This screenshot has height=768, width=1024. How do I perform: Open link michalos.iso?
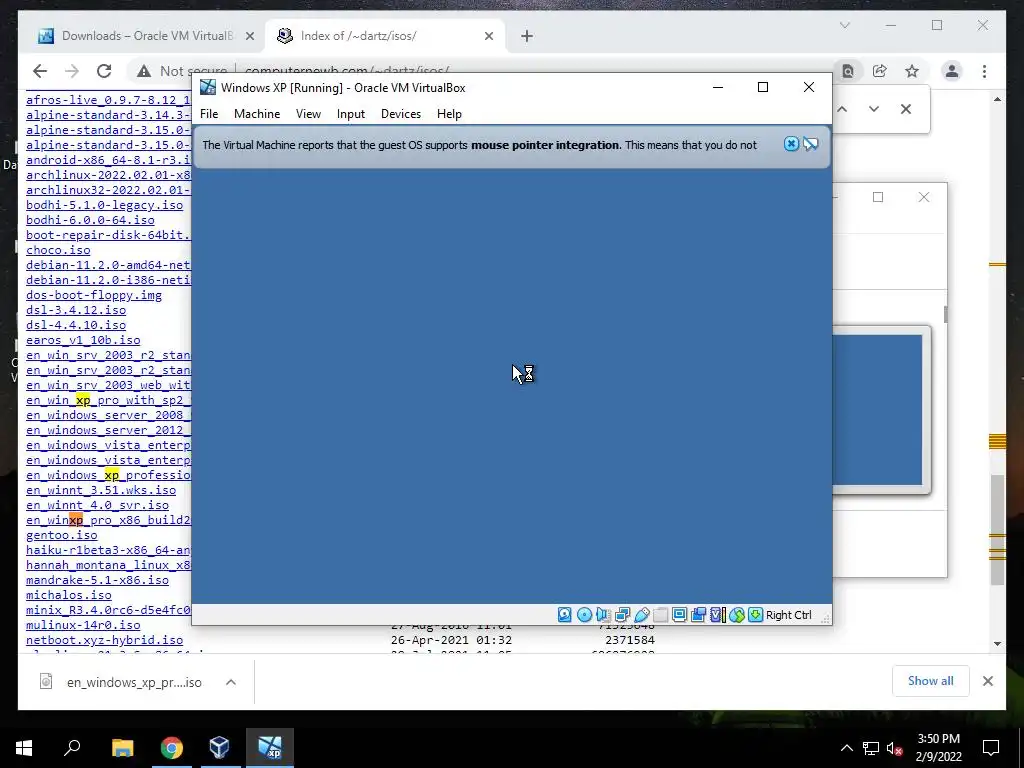pyautogui.click(x=69, y=596)
